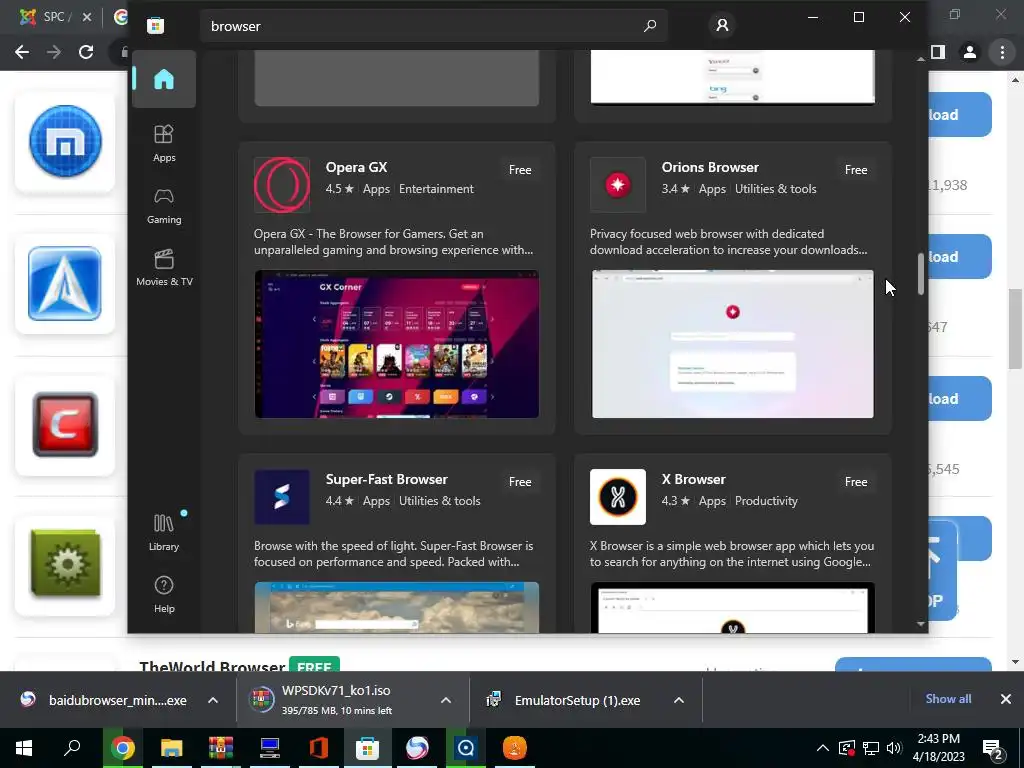Open the X Browser title
The width and height of the screenshot is (1024, 768).
click(694, 479)
